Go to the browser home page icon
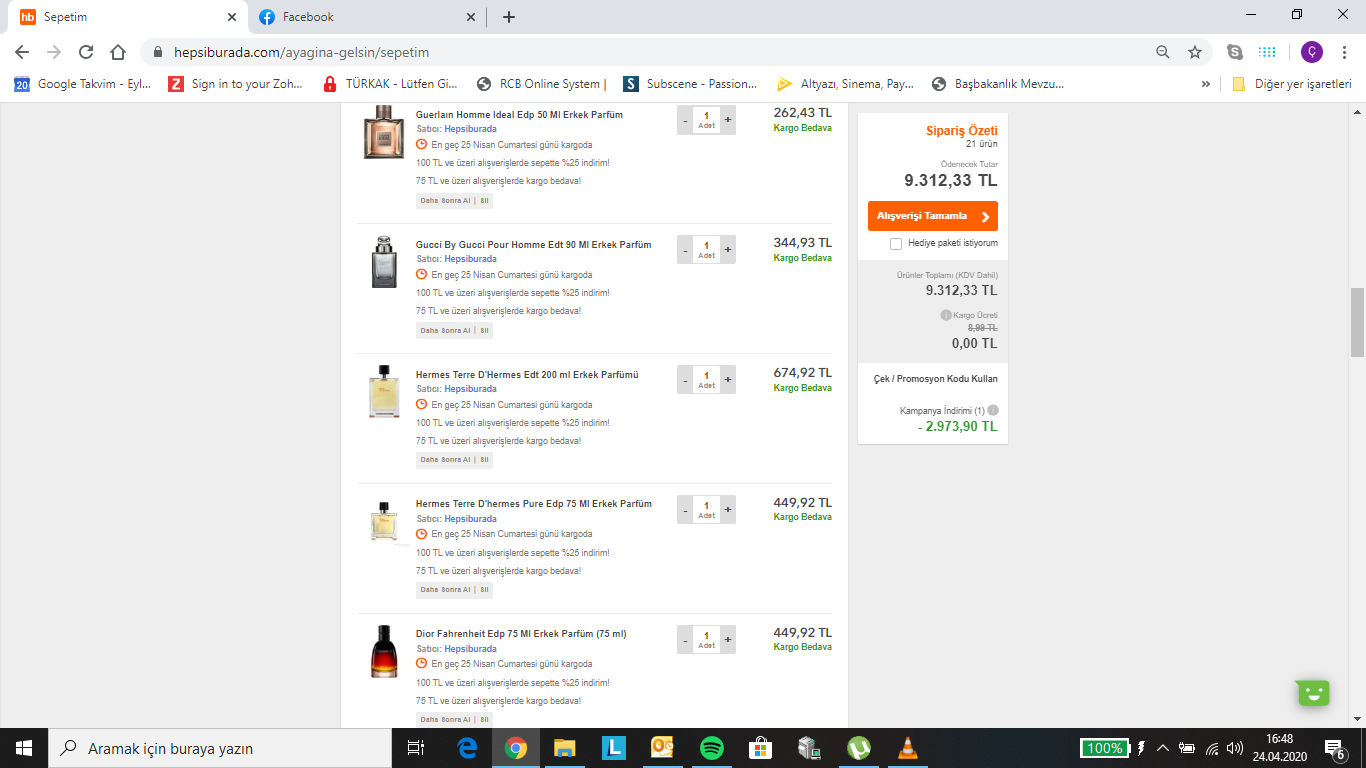This screenshot has height=768, width=1366. point(118,52)
